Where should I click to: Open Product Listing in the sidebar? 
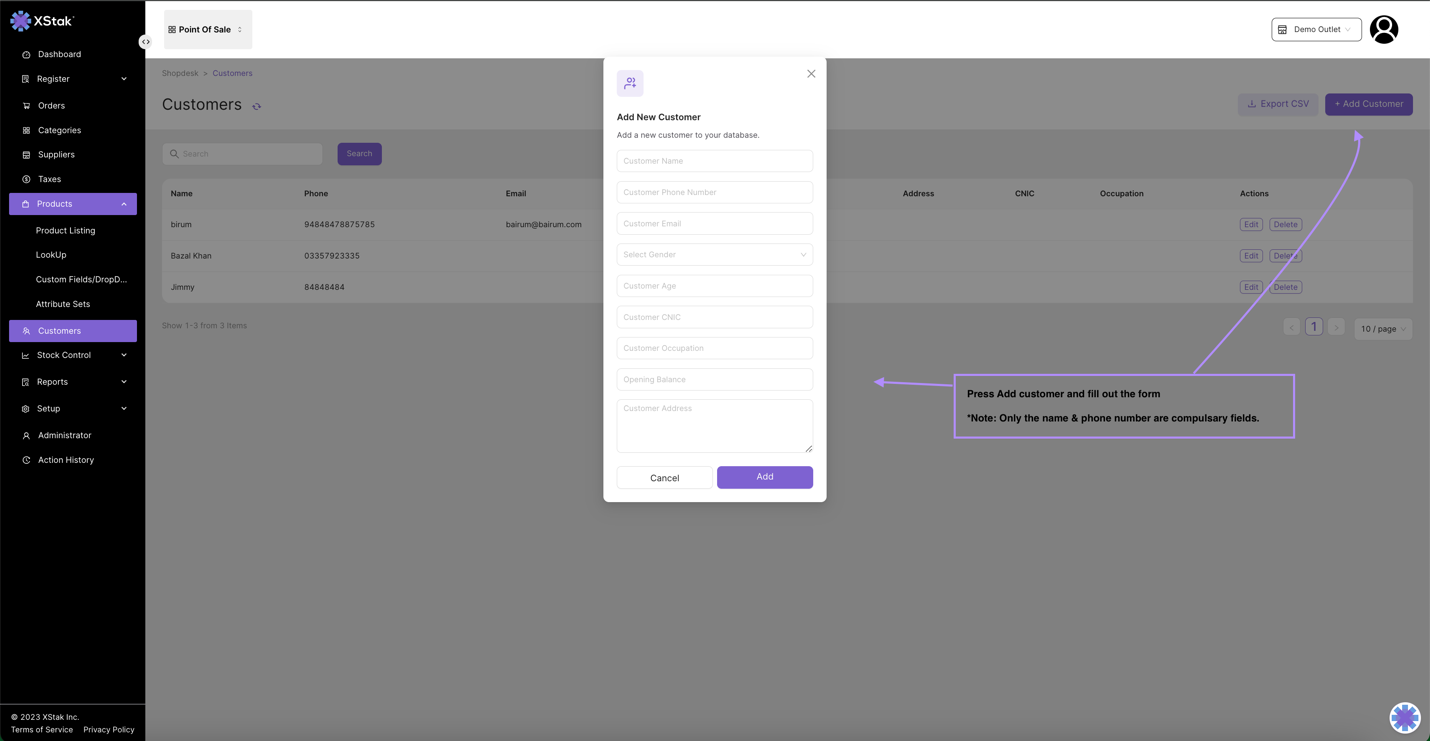pyautogui.click(x=66, y=231)
